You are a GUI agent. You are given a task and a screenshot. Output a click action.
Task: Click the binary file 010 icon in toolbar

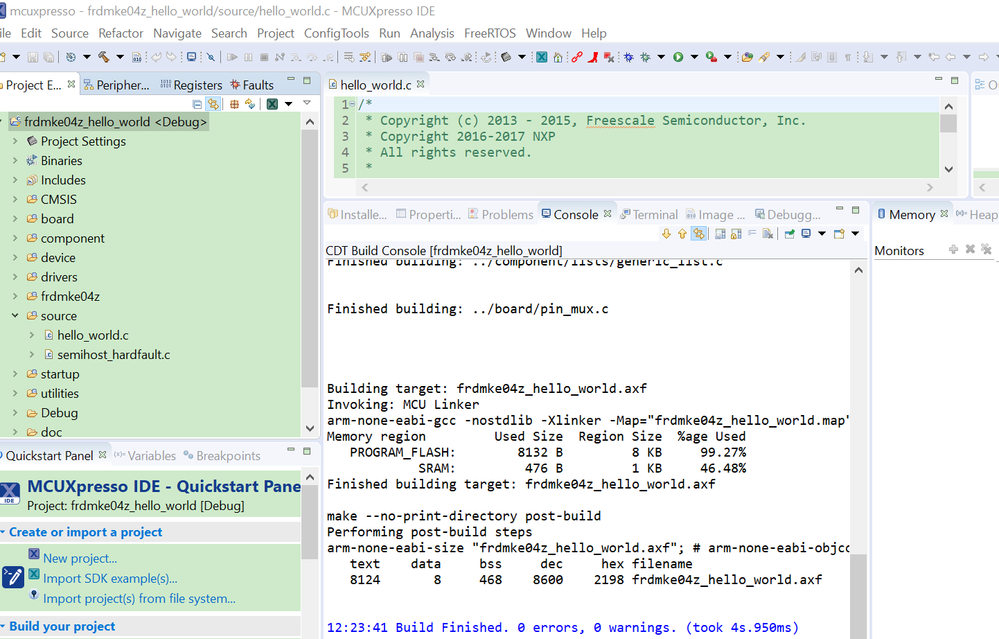pos(136,57)
